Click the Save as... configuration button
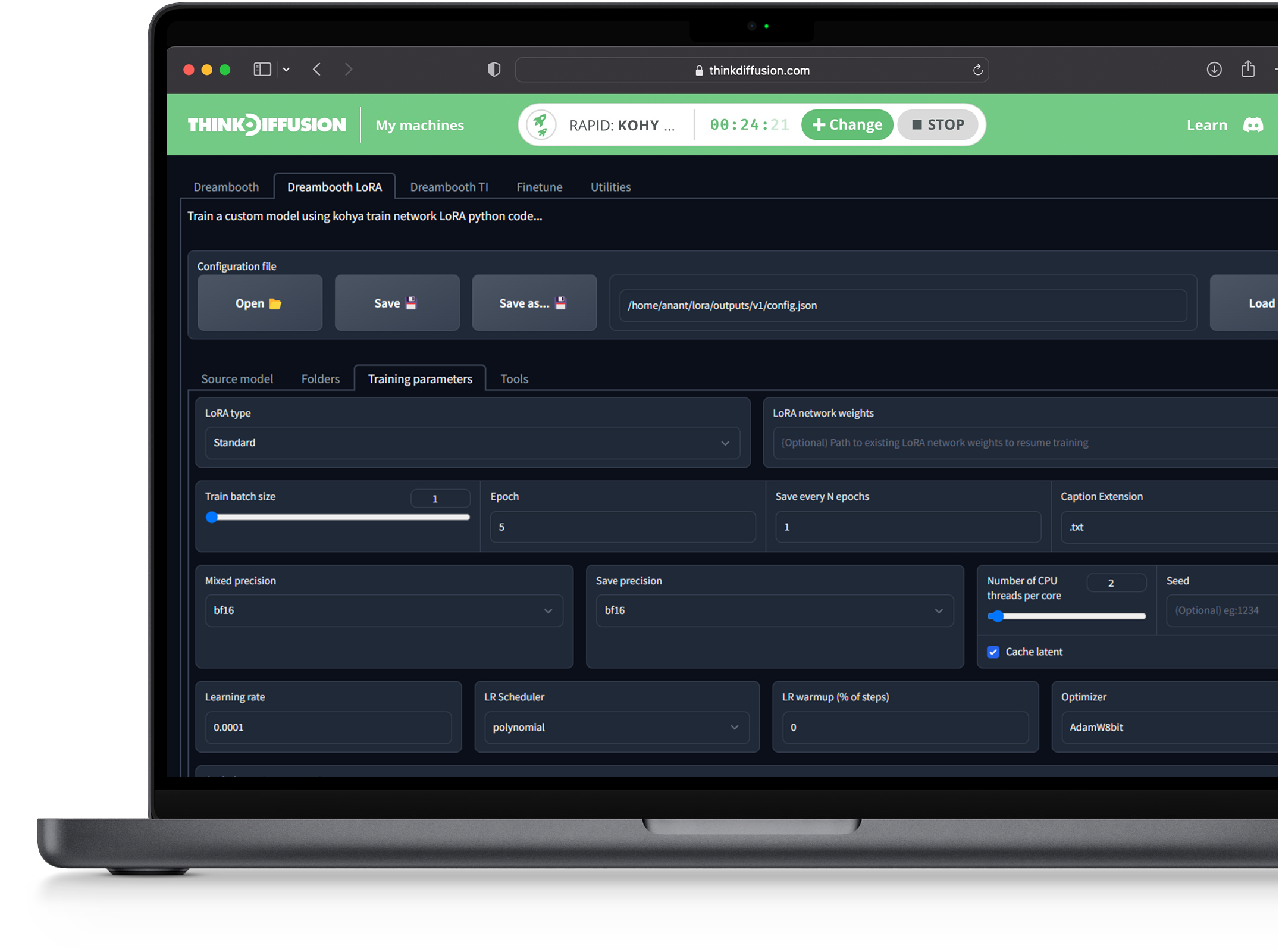The width and height of the screenshot is (1279, 952). pos(534,303)
